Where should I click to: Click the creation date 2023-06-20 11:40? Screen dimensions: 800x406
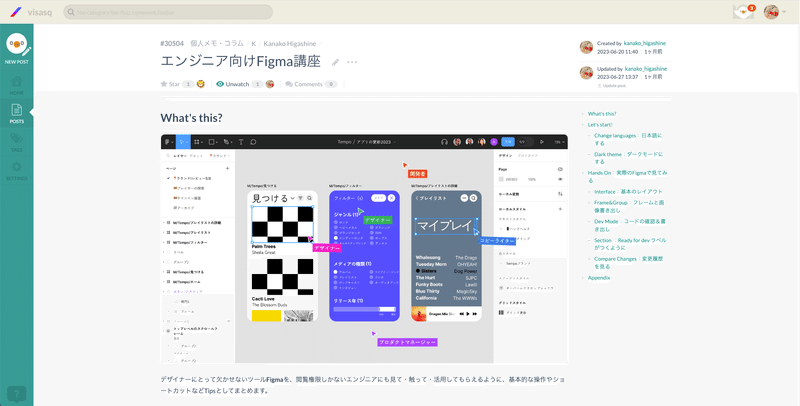click(x=617, y=52)
